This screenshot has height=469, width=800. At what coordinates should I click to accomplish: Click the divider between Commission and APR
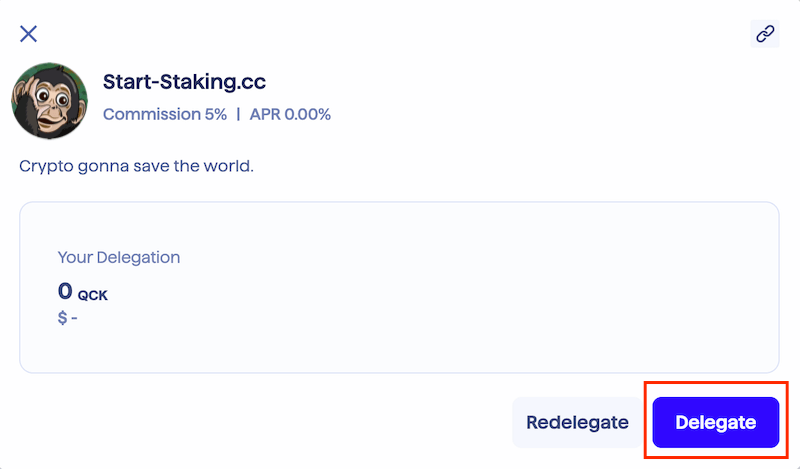click(x=238, y=114)
